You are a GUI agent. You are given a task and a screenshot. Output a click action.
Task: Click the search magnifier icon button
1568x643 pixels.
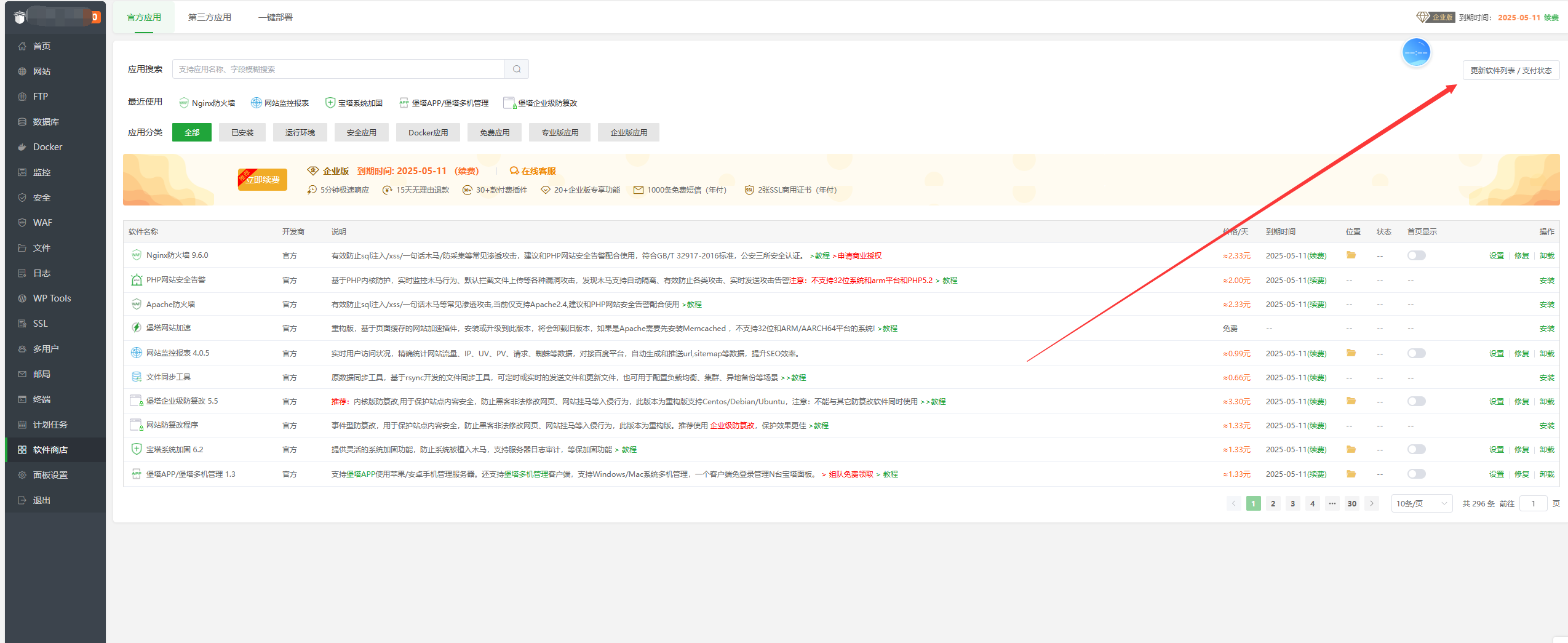pos(517,69)
